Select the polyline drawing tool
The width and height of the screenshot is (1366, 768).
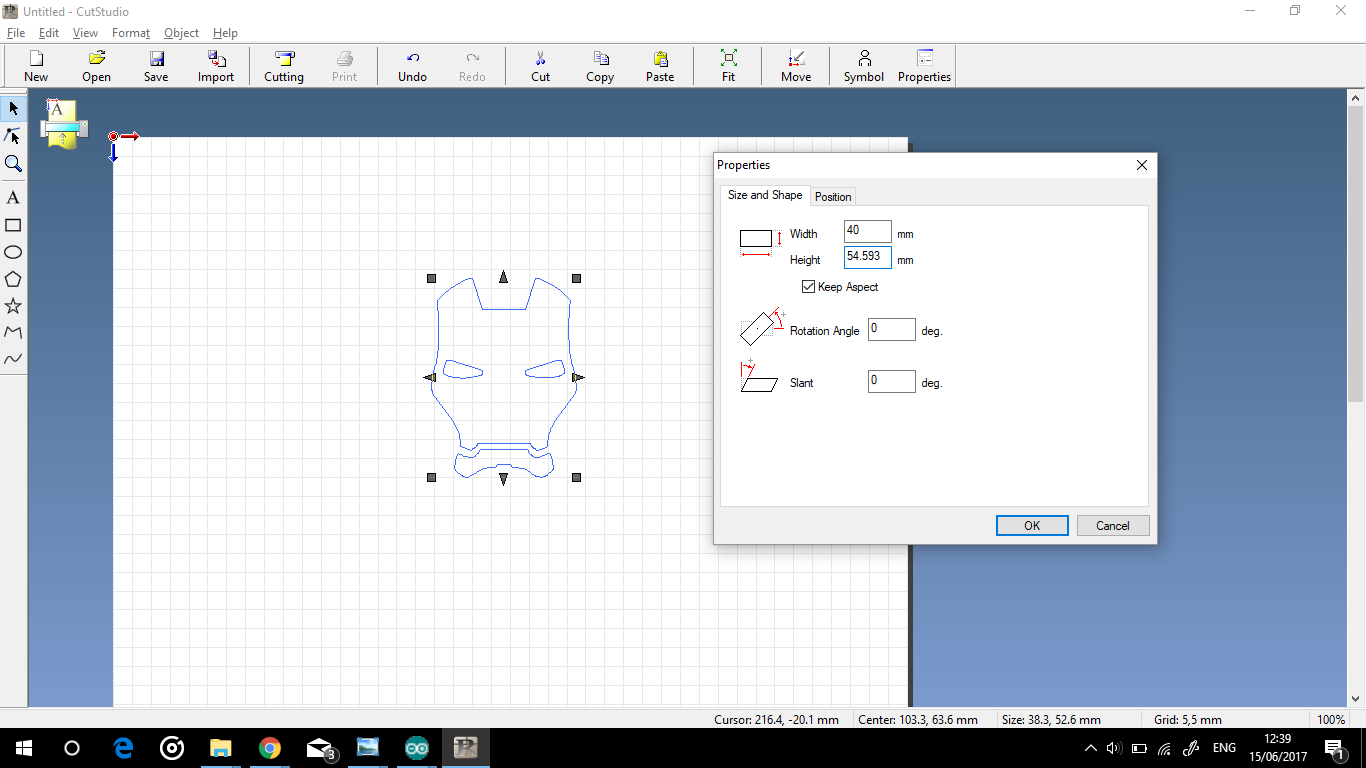coord(13,332)
